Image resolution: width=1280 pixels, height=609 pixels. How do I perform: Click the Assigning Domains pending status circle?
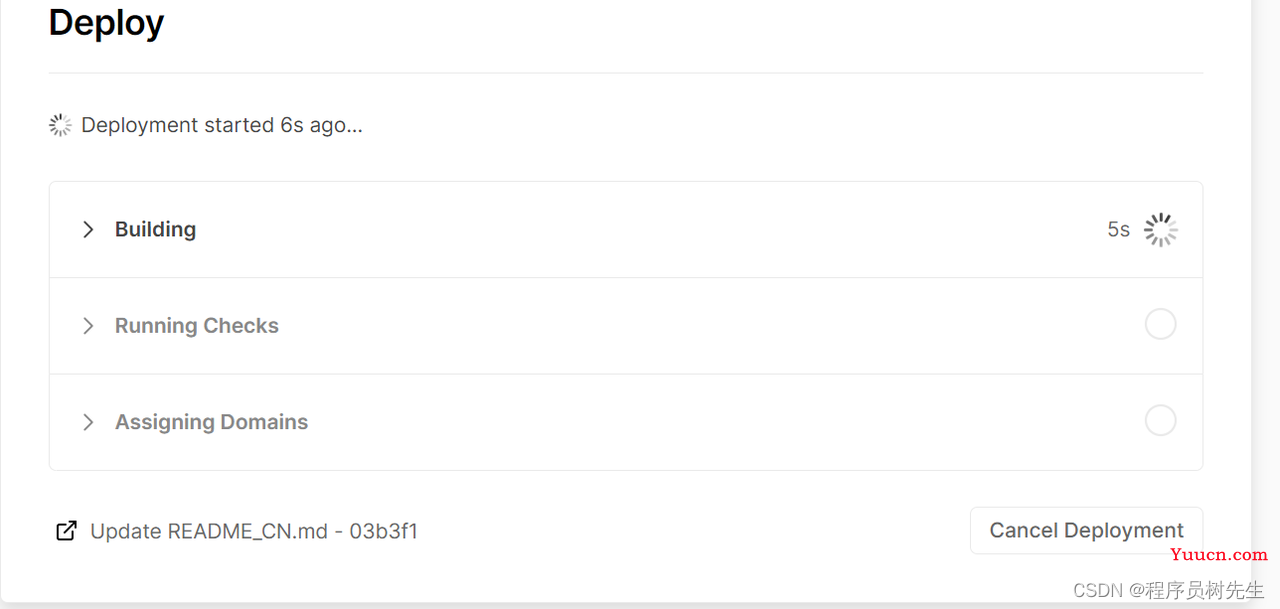click(x=1160, y=420)
